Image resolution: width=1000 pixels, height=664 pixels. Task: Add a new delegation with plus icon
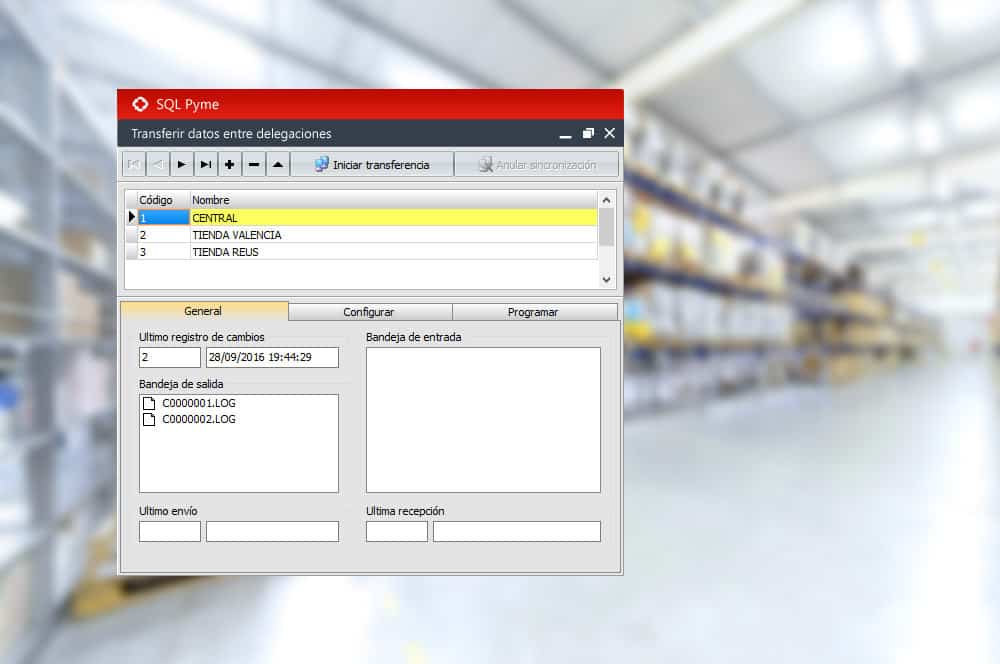click(x=229, y=165)
